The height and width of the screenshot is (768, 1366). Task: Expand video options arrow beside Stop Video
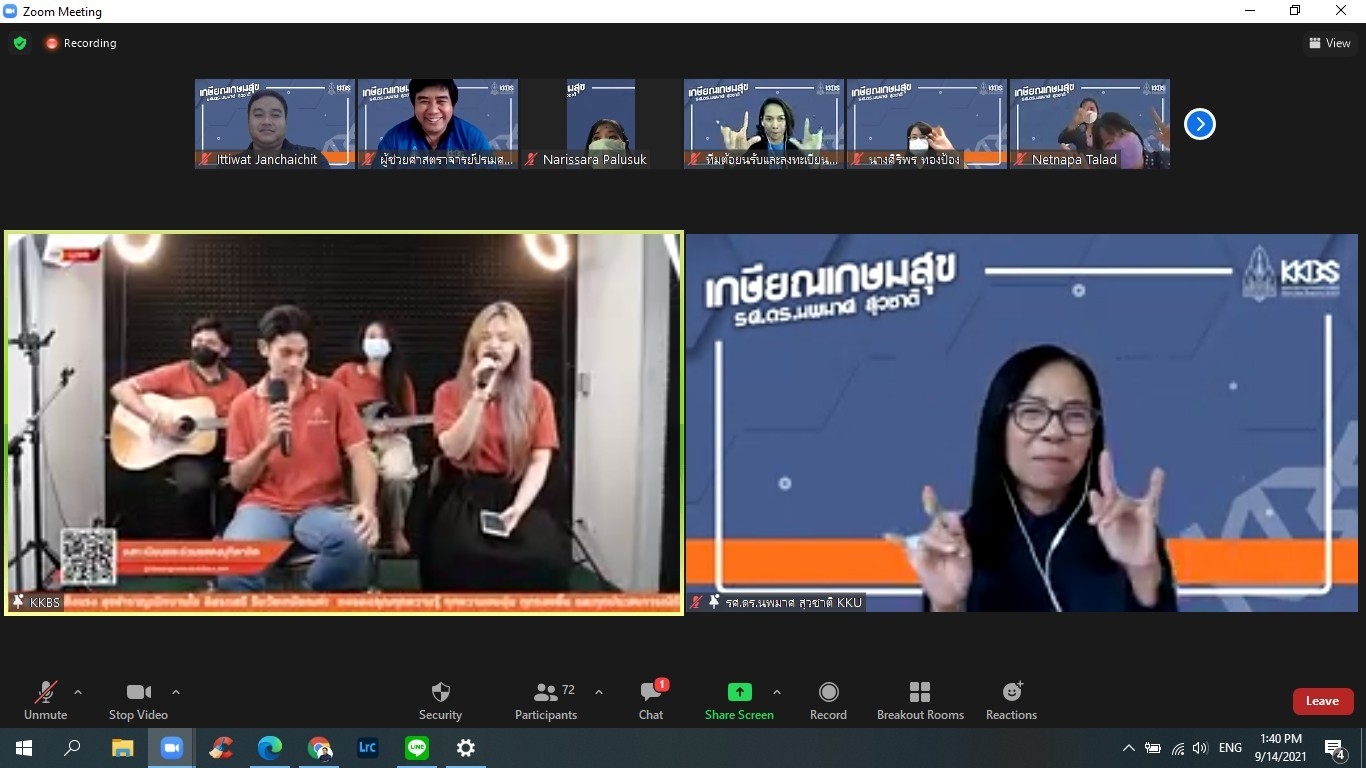tap(176, 692)
